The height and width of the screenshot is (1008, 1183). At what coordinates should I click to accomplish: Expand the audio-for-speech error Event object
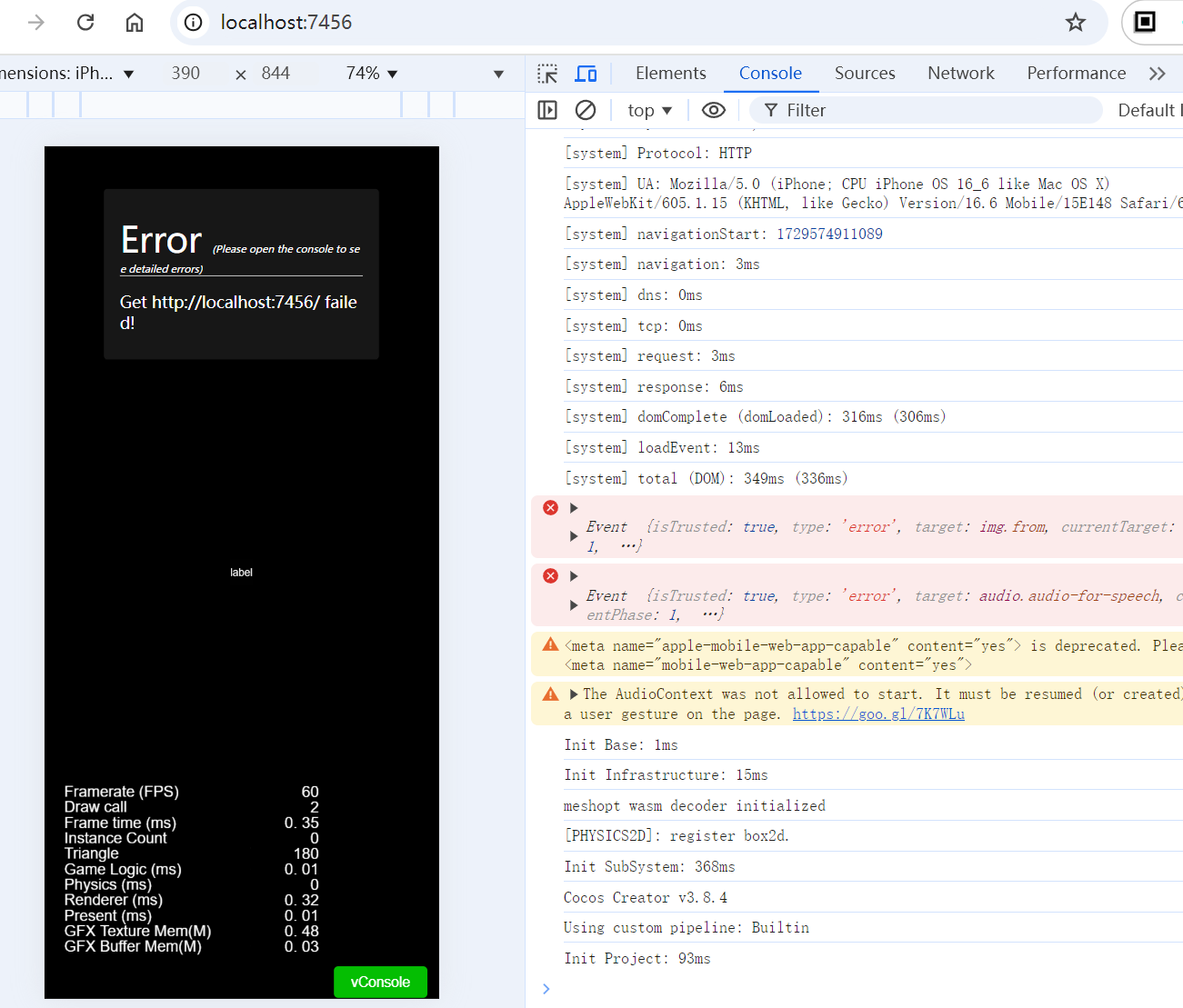tap(574, 605)
